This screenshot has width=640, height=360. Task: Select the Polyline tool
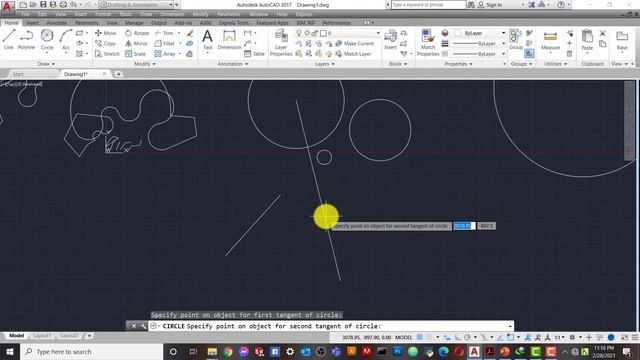tap(26, 40)
